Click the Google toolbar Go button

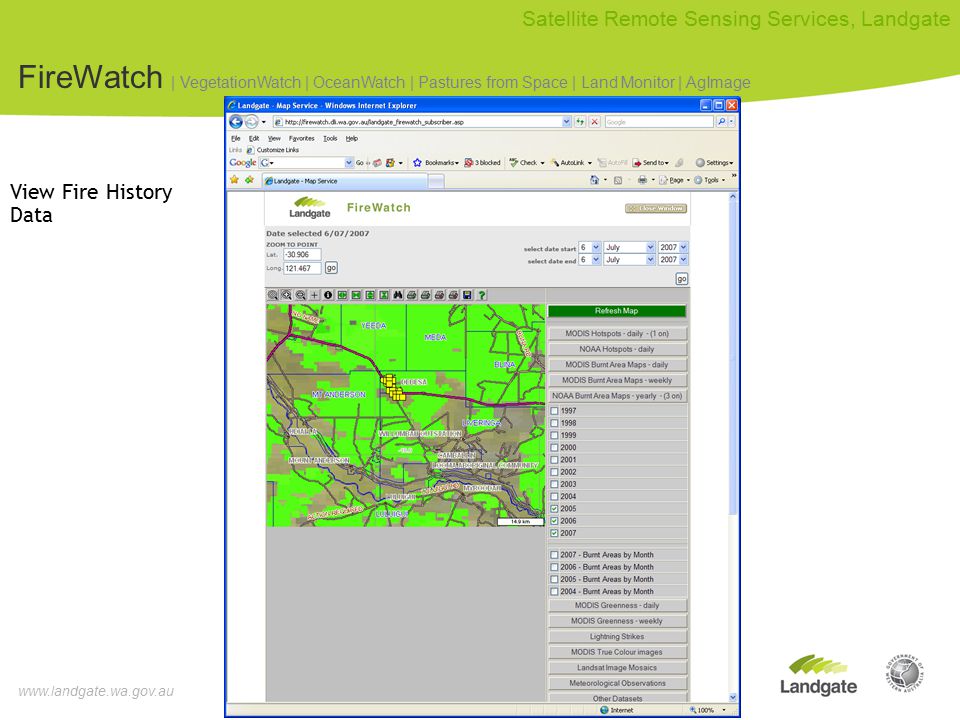click(x=359, y=163)
